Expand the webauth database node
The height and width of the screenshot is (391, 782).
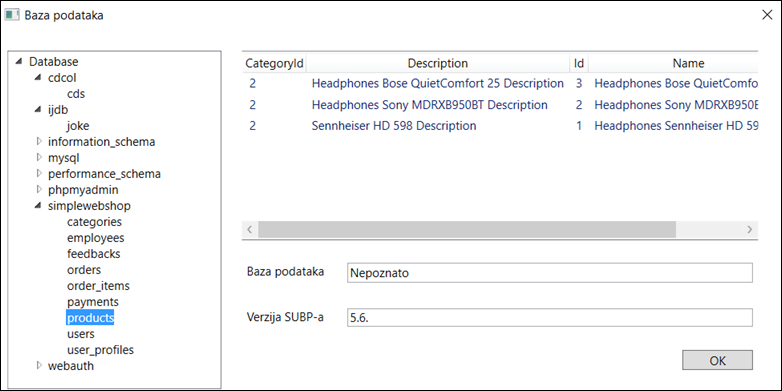click(x=39, y=366)
